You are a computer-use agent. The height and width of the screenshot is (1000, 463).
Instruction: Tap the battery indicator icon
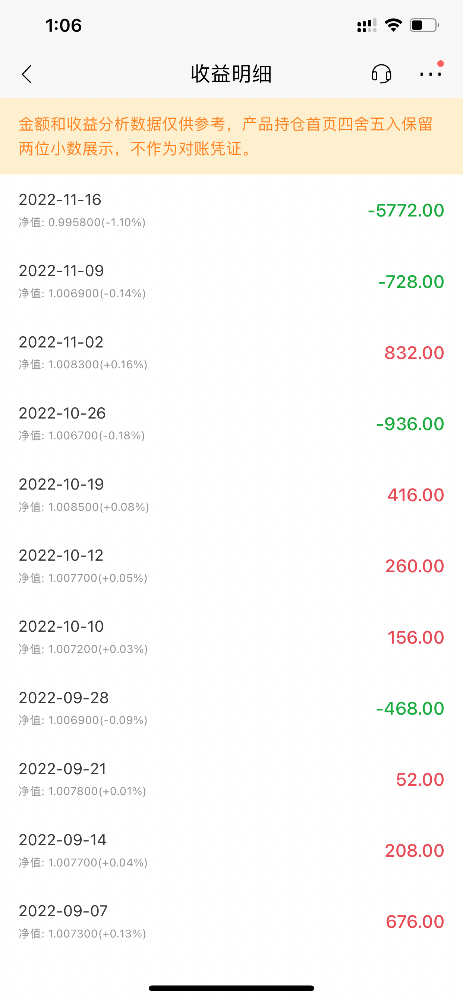pos(424,26)
